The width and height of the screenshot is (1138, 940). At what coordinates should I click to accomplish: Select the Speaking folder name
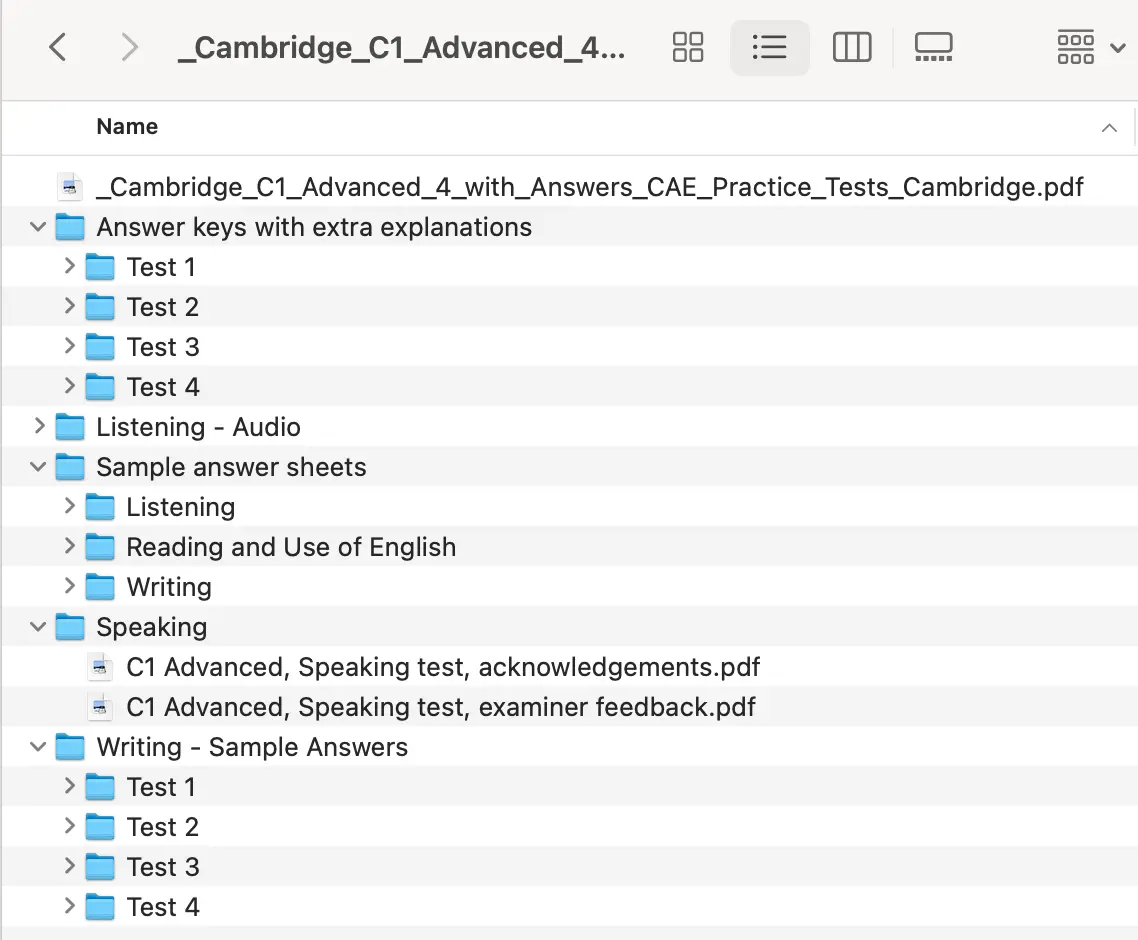pos(152,627)
